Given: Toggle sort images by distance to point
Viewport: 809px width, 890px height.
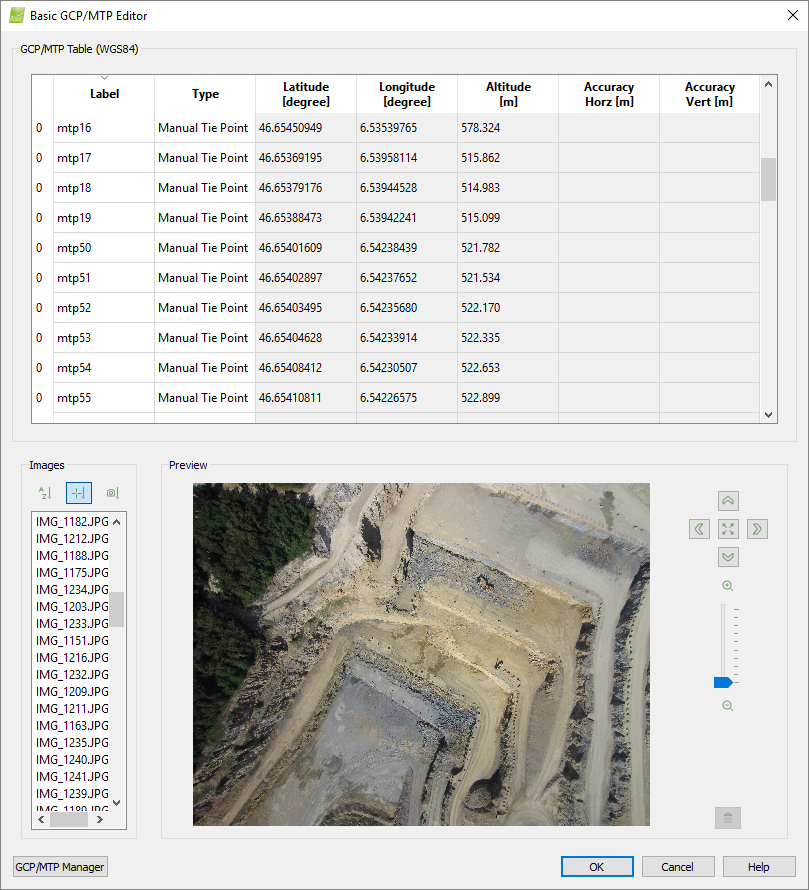Looking at the screenshot, I should pos(78,493).
